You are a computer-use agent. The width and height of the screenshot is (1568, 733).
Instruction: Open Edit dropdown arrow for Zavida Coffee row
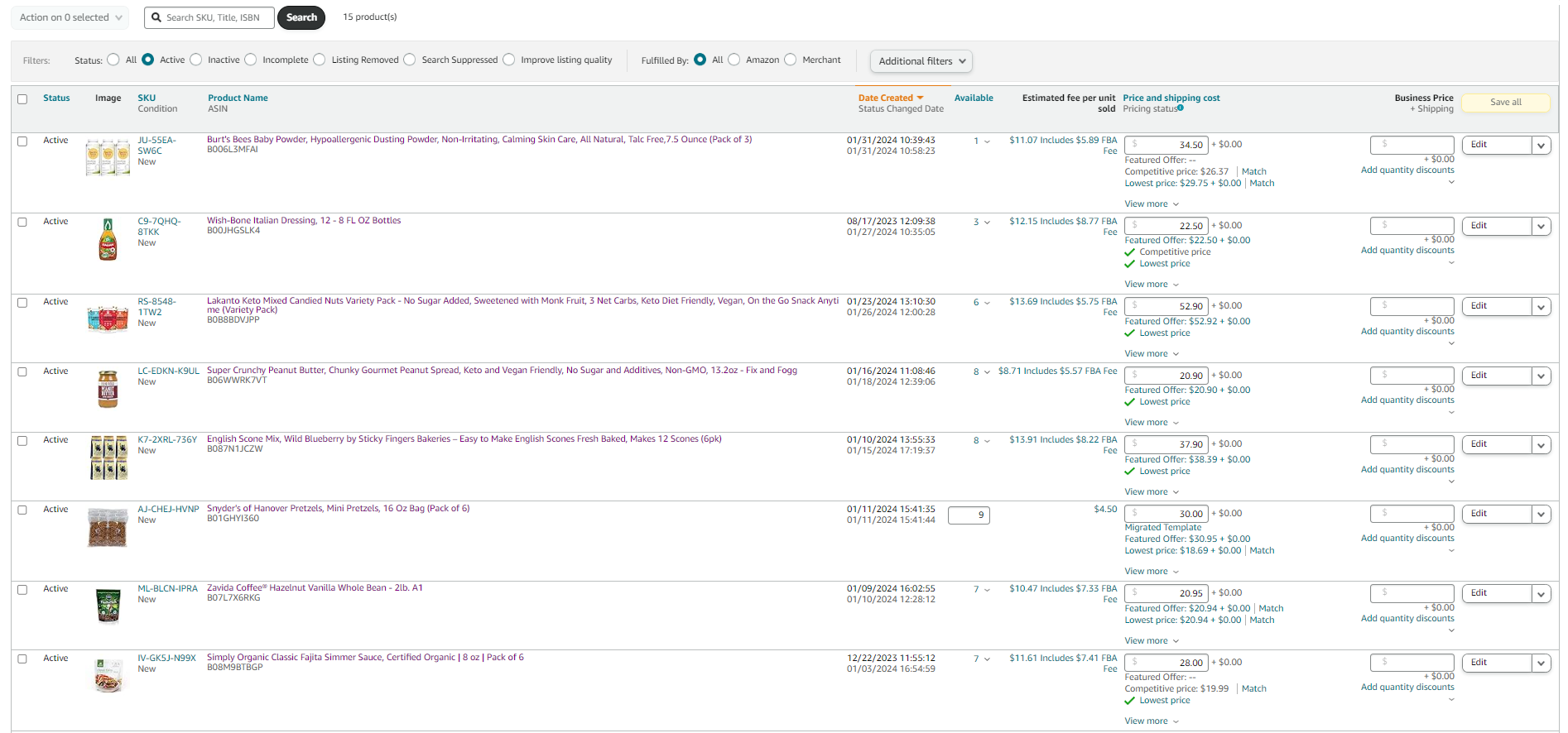[x=1542, y=594]
